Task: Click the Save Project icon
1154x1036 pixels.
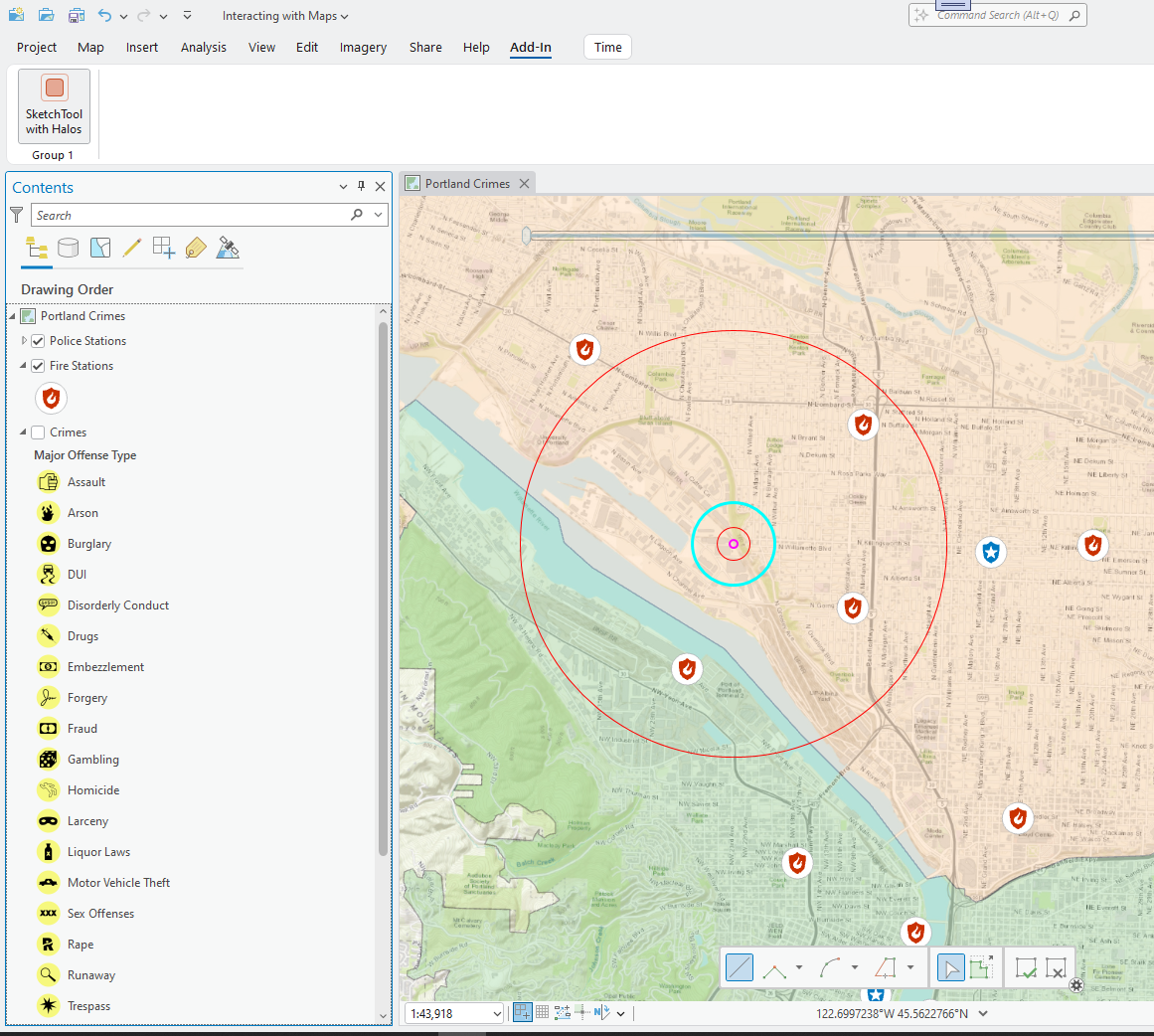Action: click(77, 16)
